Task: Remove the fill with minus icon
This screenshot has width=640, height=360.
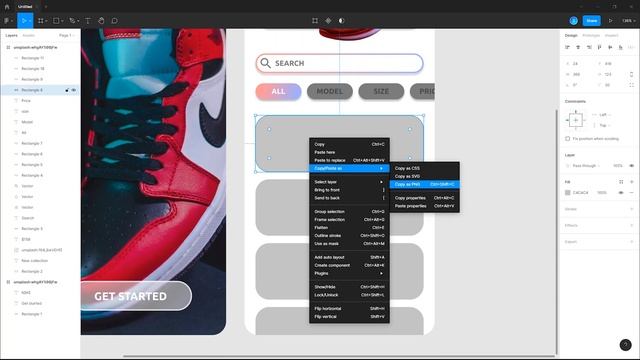Action: point(632,193)
